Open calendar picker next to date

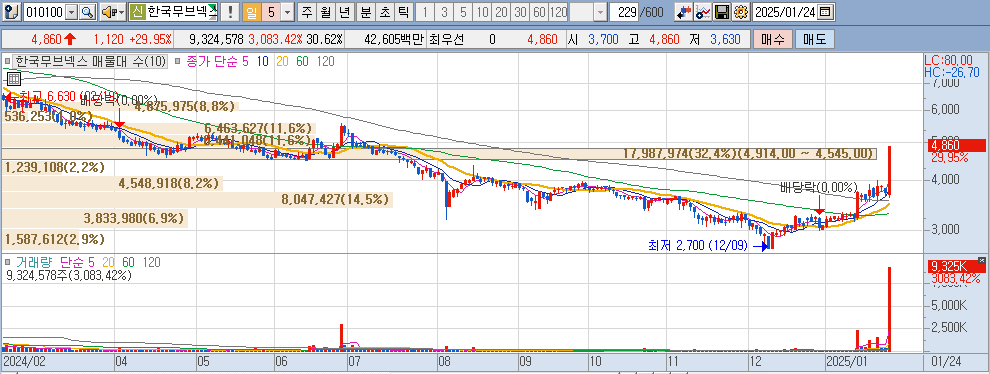tap(825, 11)
